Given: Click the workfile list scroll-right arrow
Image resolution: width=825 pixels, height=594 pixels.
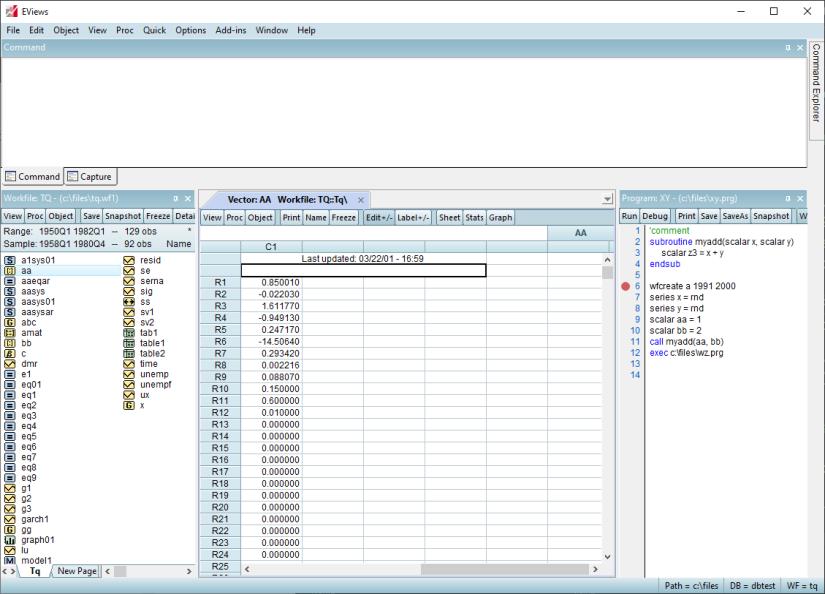Looking at the screenshot, I should 189,571.
